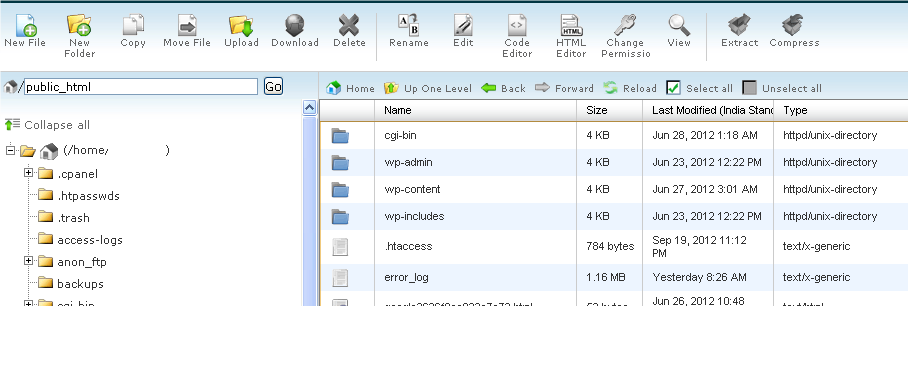Select the .cpanel tree folder label
Viewport: 908px width, 384px height.
point(78,174)
